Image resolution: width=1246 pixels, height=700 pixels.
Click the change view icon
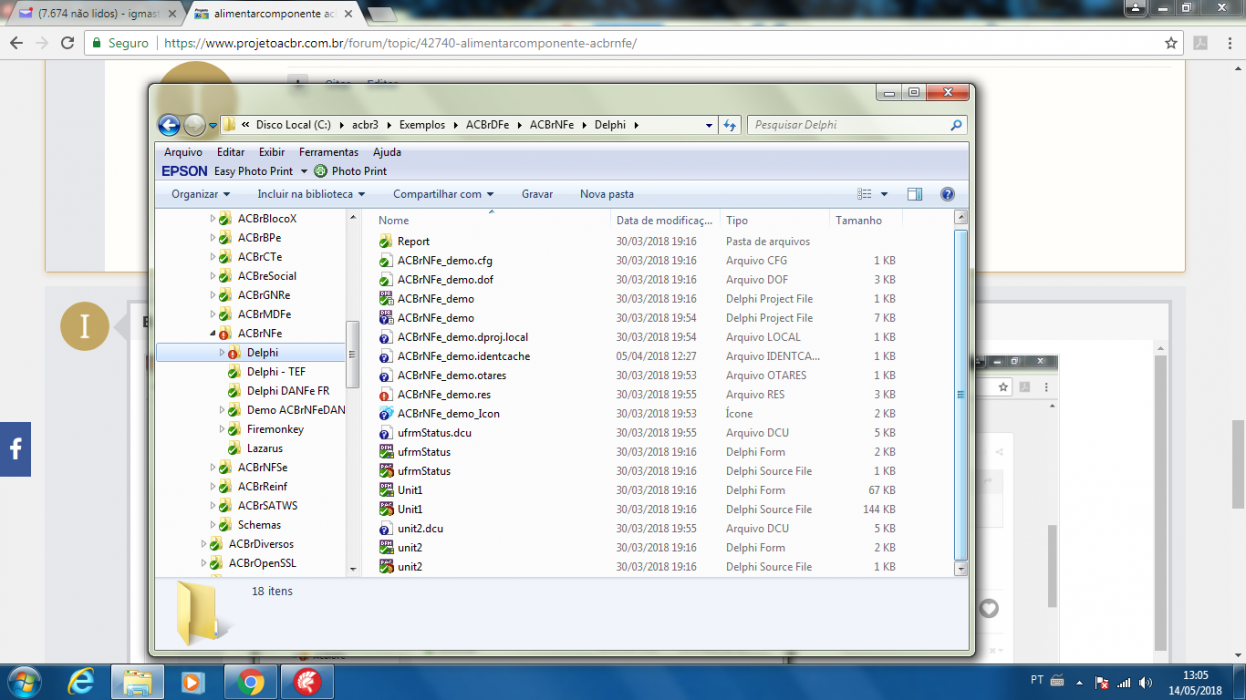click(x=865, y=194)
